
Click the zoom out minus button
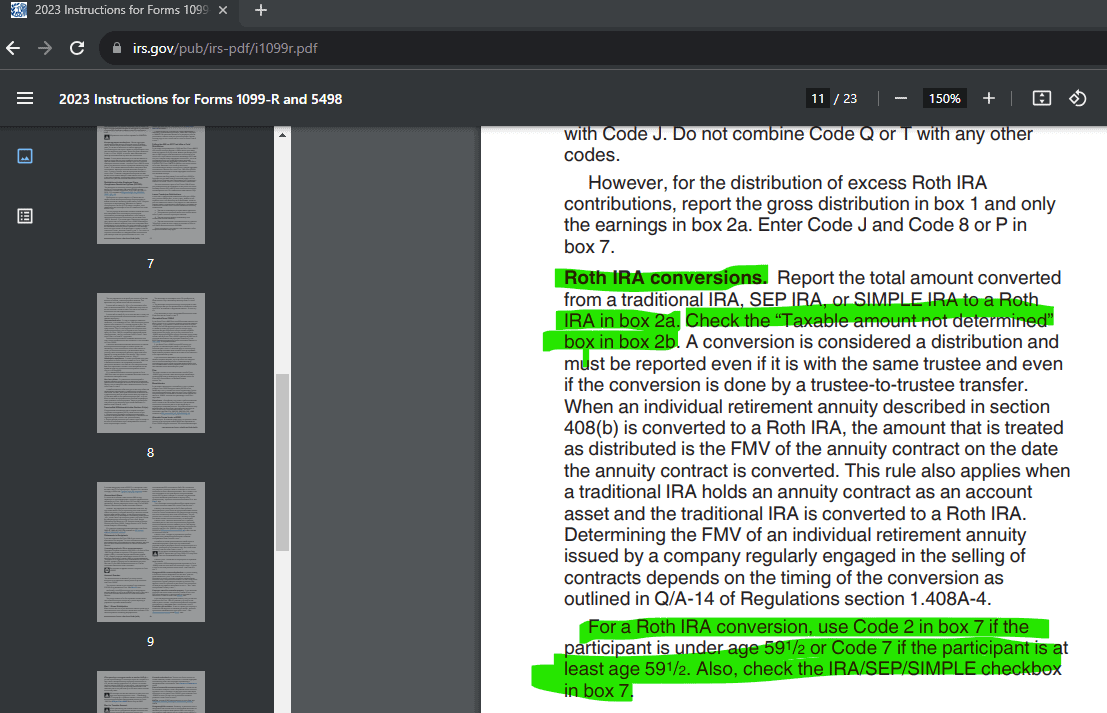[x=900, y=98]
